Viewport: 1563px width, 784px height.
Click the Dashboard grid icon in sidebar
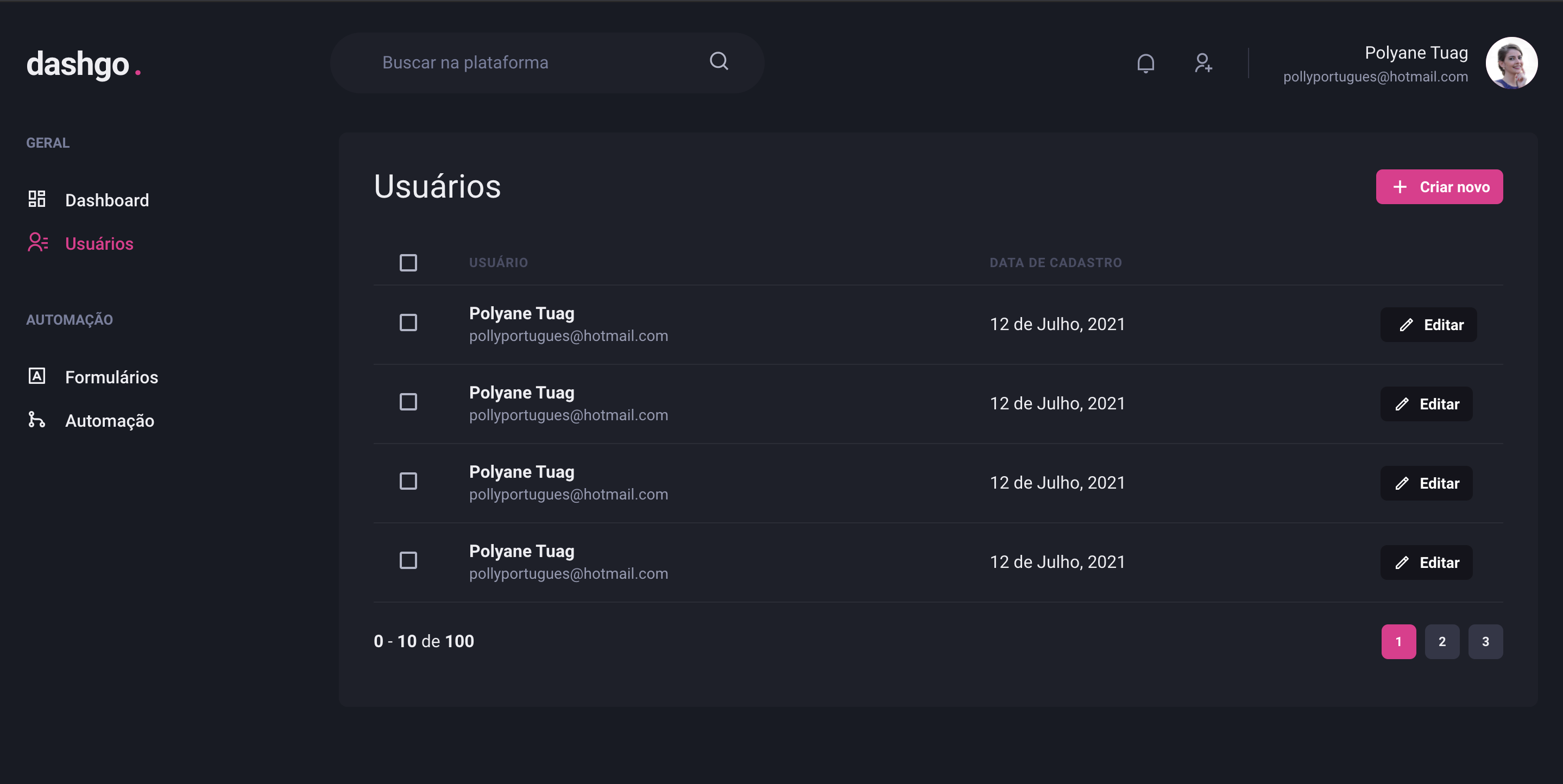[x=37, y=199]
